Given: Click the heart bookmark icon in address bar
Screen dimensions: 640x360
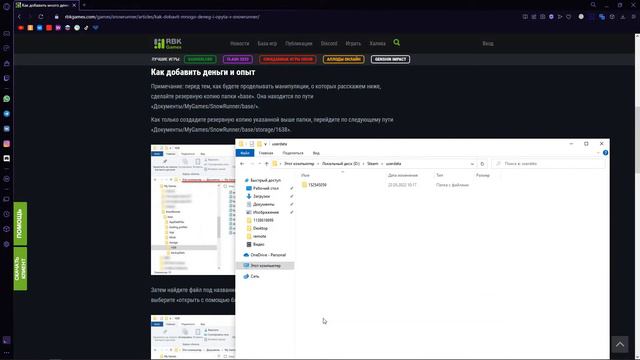Looking at the screenshot, I should [x=569, y=17].
